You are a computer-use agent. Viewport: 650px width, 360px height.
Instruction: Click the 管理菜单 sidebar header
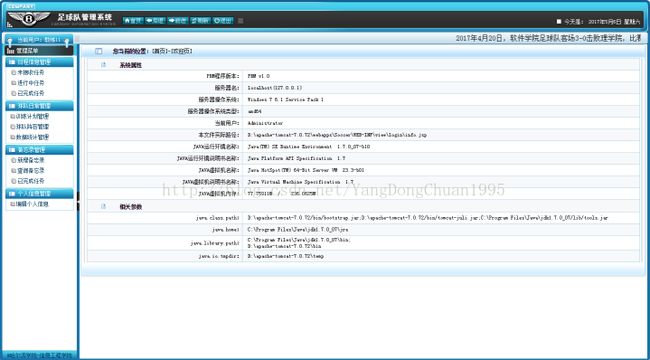[39, 51]
